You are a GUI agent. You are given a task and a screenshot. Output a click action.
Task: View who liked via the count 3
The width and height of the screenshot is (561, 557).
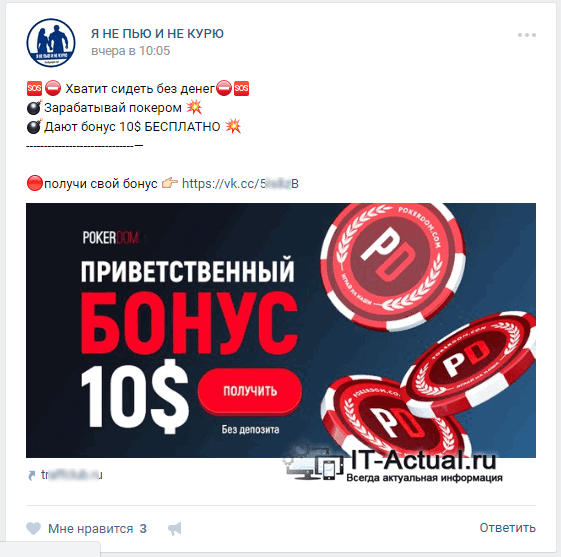click(143, 528)
